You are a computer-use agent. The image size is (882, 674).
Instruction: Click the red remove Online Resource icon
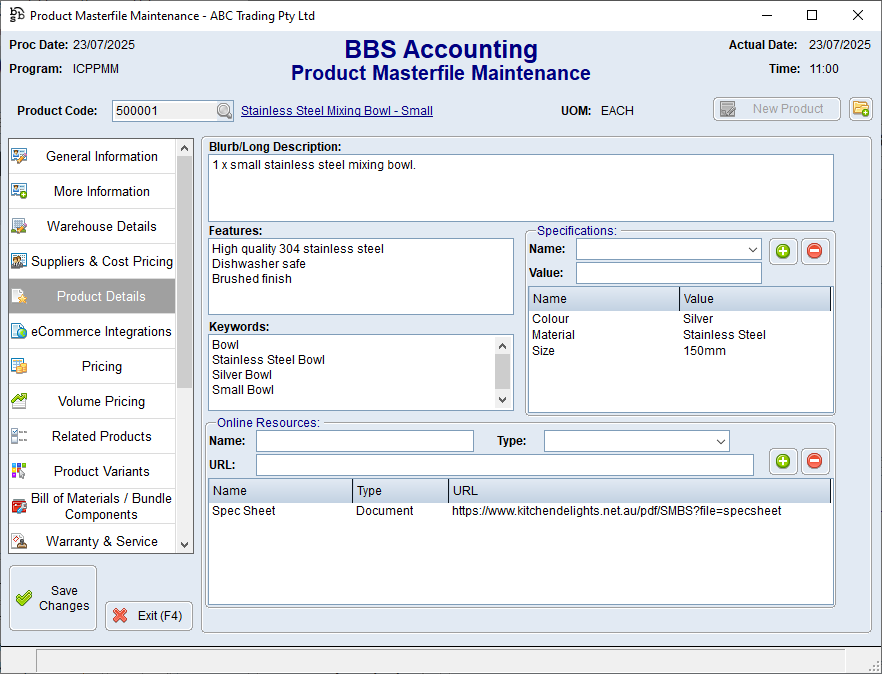814,461
